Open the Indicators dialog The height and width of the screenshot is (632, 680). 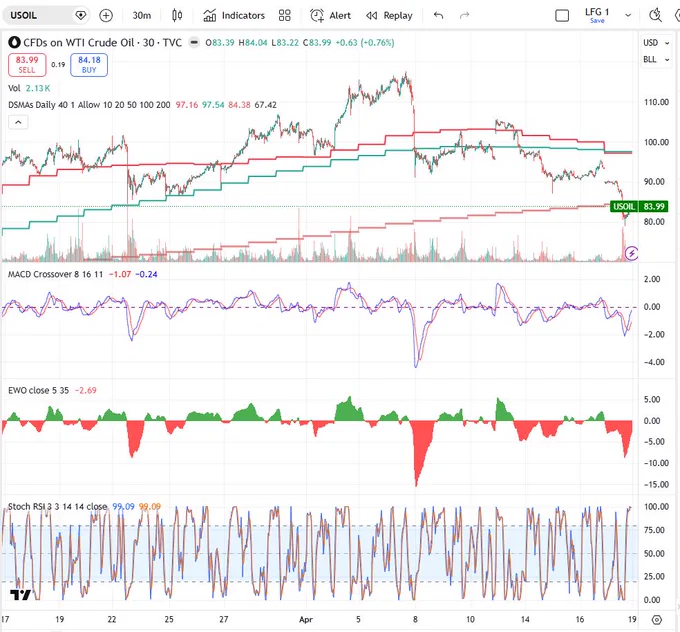pos(234,16)
